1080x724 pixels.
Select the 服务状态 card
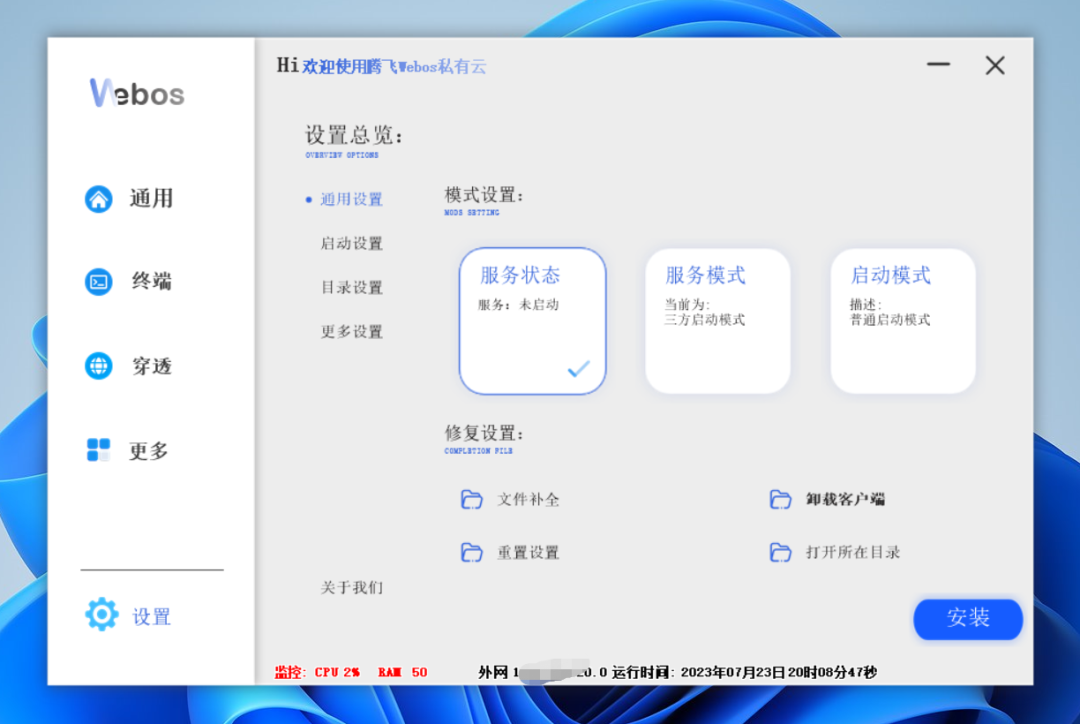532,321
